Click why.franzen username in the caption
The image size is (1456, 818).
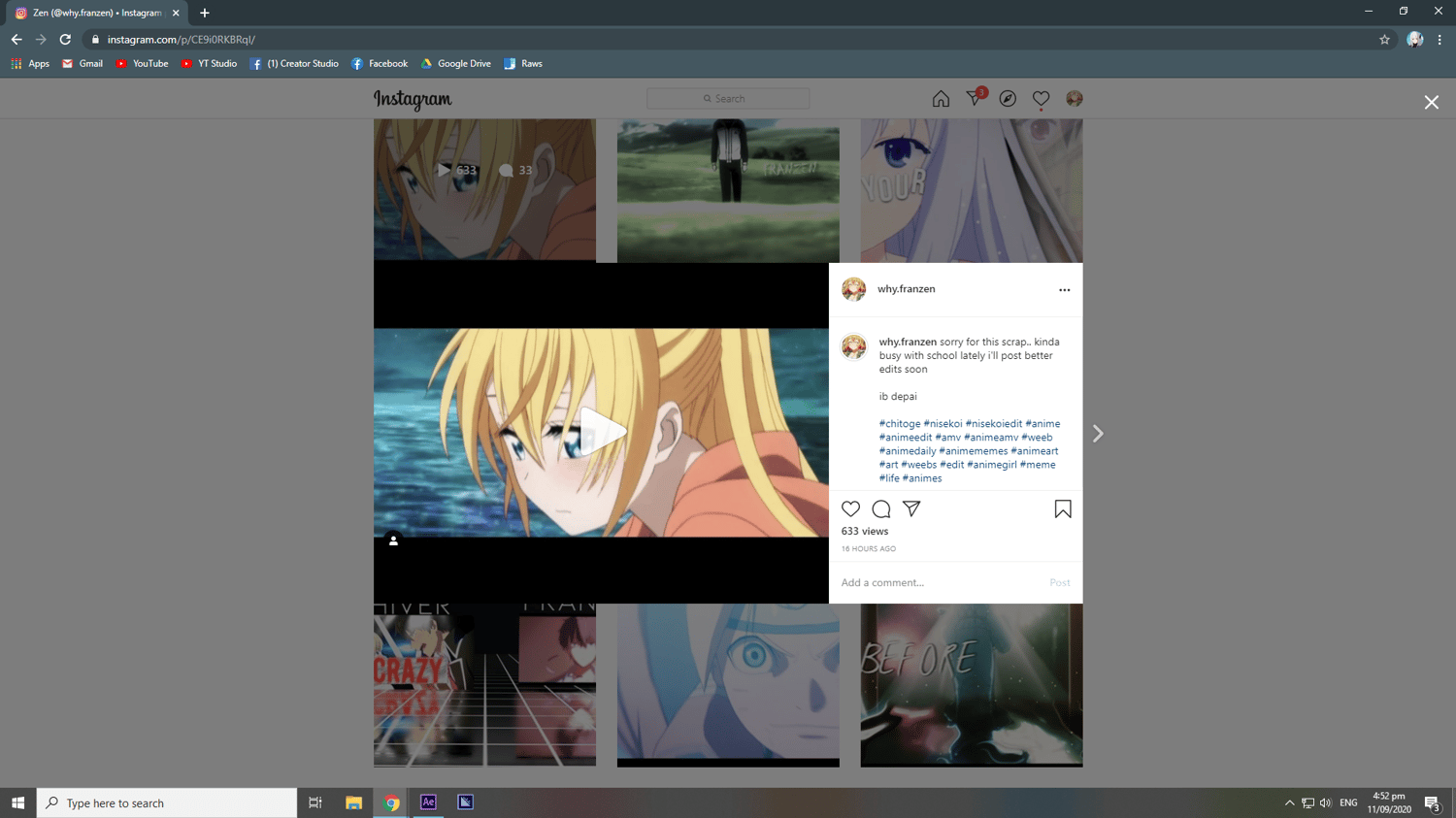tap(908, 342)
